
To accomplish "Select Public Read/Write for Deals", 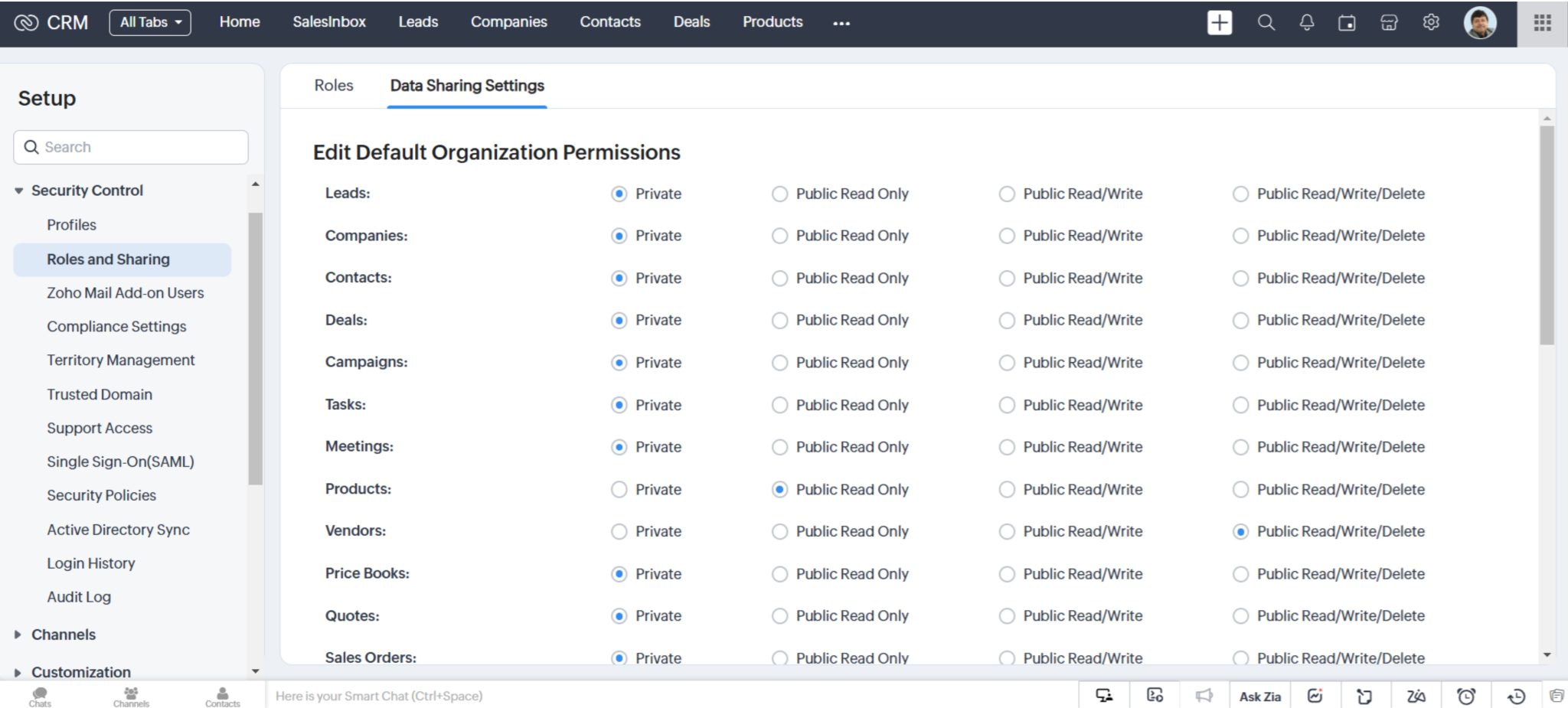I will 1007,320.
